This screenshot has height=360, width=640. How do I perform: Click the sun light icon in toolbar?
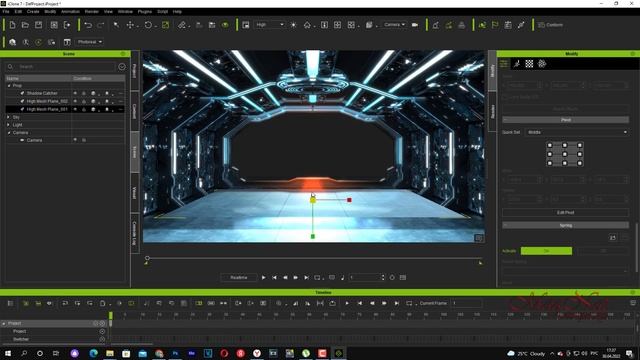tap(293, 25)
